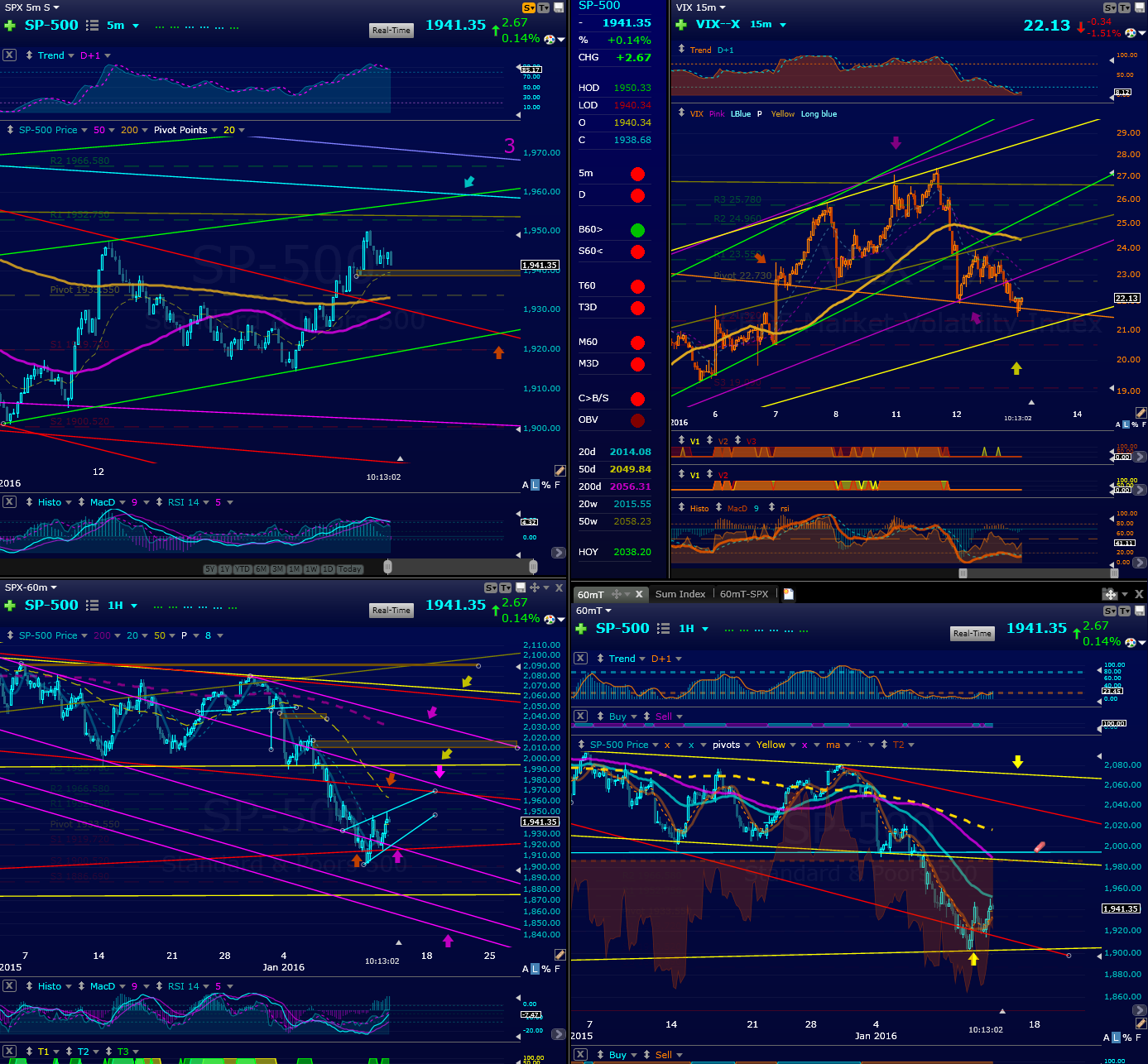The image size is (1148, 1064).
Task: Close the 60mT tab
Action: coord(639,594)
